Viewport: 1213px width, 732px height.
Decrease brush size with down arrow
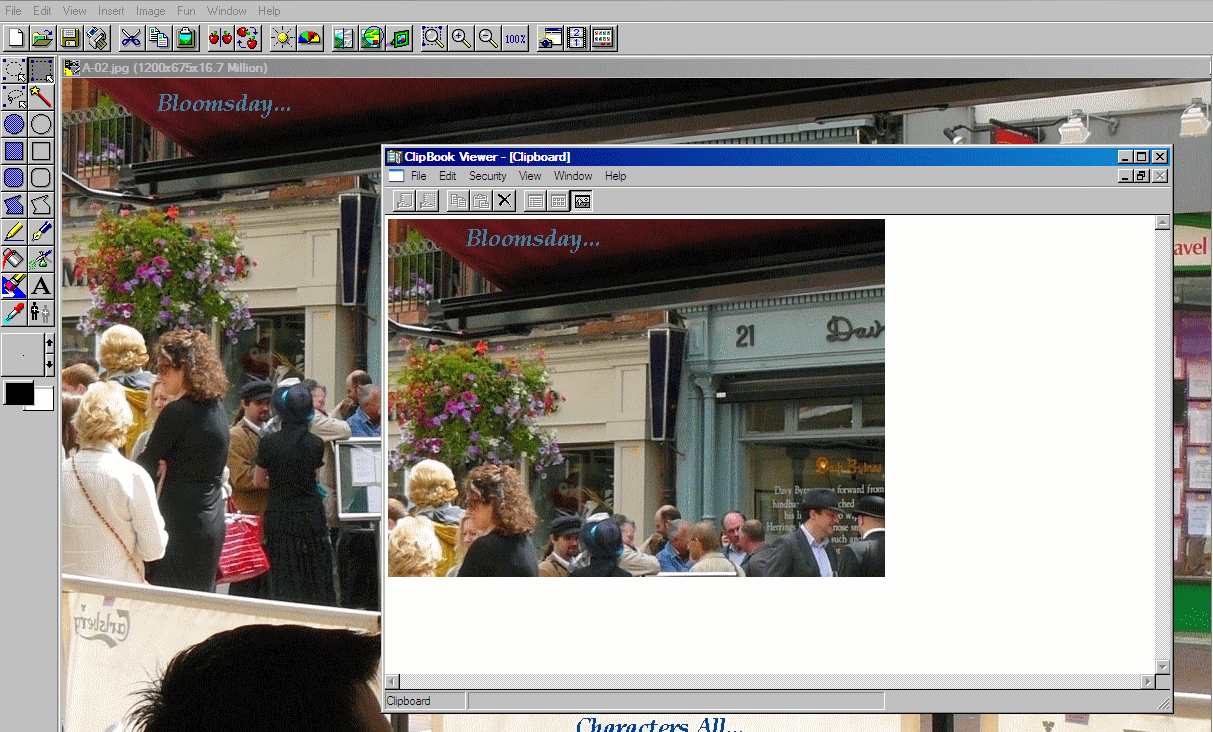pos(50,366)
